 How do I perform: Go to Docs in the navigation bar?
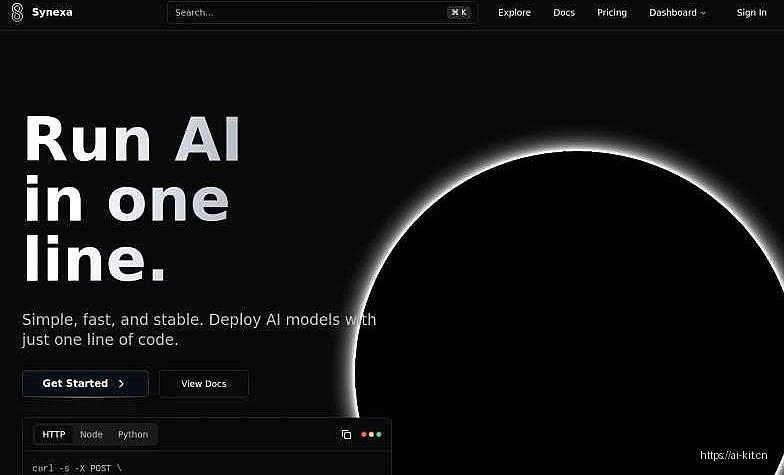(x=564, y=13)
